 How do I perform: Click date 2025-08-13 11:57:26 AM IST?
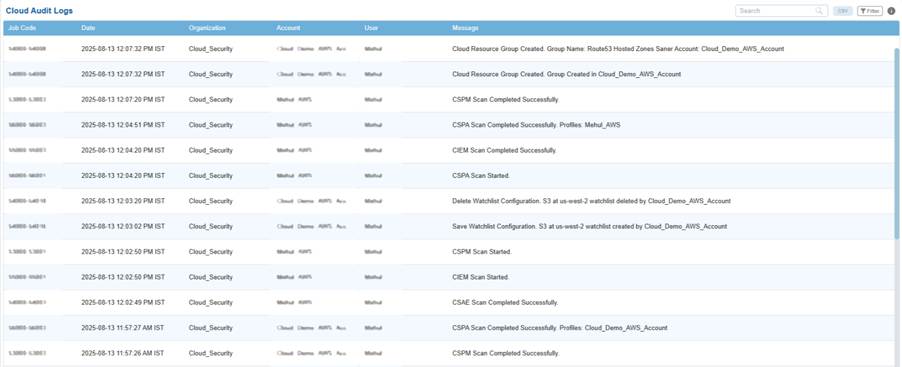point(123,353)
